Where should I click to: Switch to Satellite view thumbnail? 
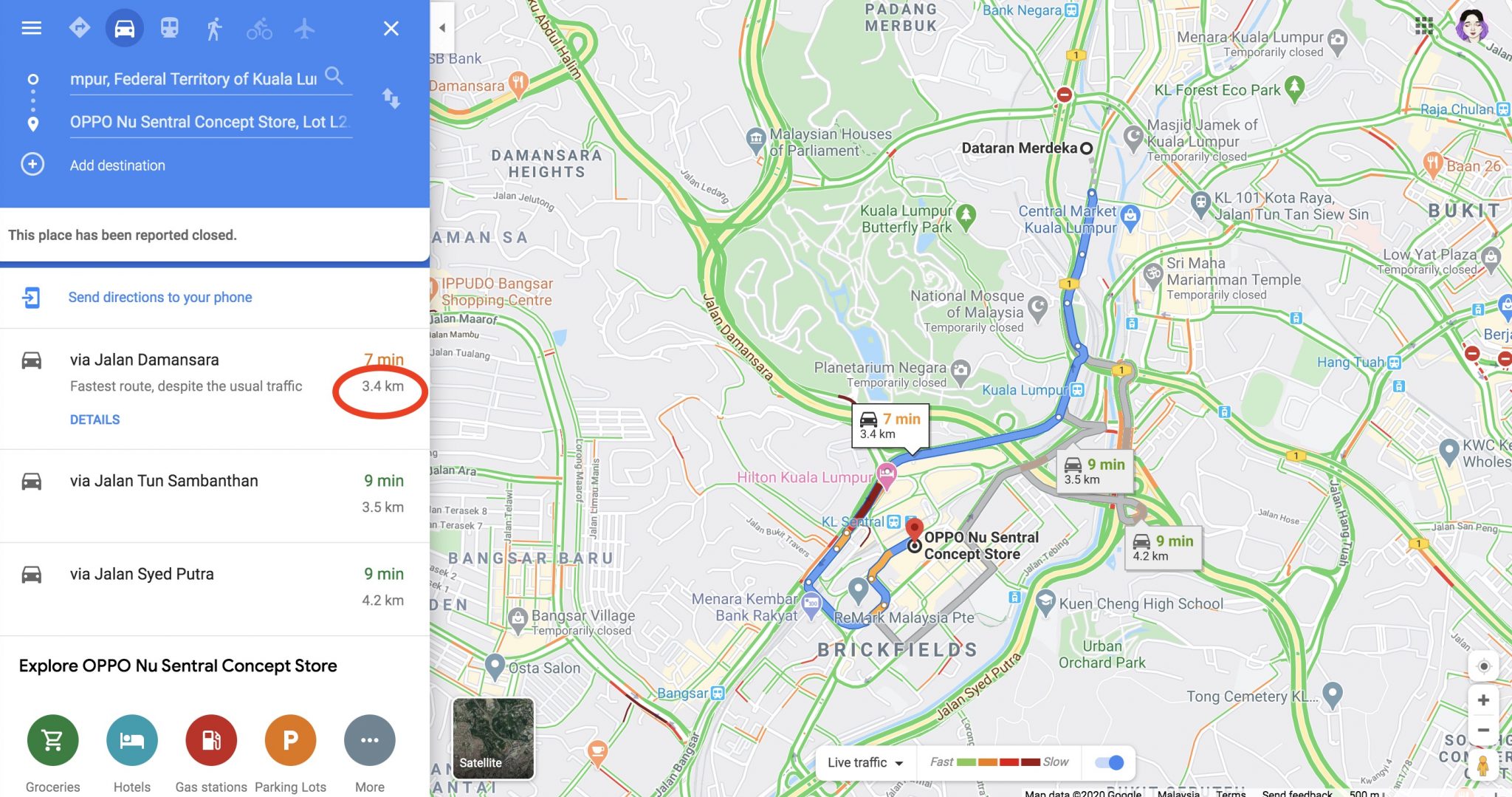[x=493, y=738]
